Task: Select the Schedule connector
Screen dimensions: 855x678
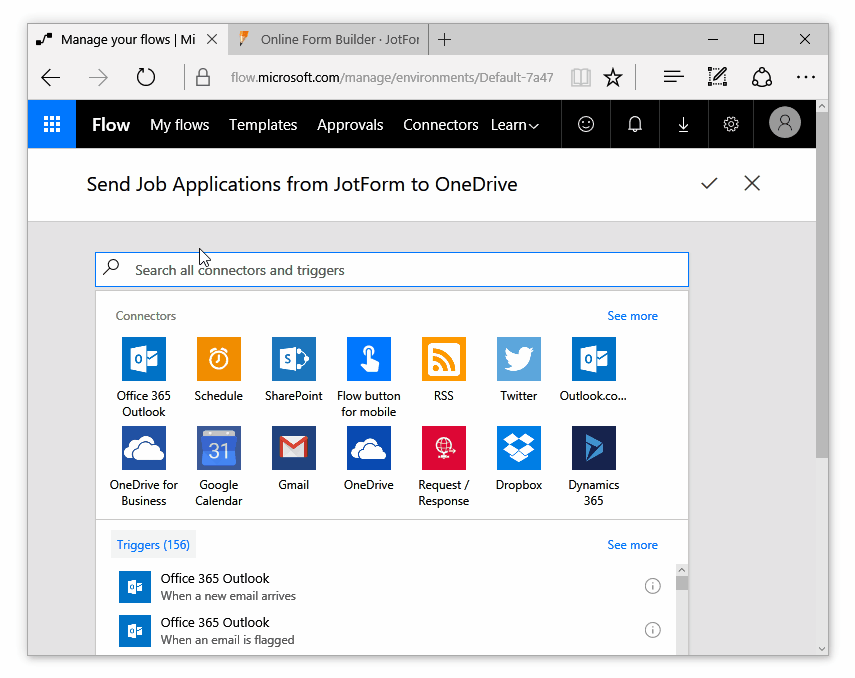Action: 218,359
